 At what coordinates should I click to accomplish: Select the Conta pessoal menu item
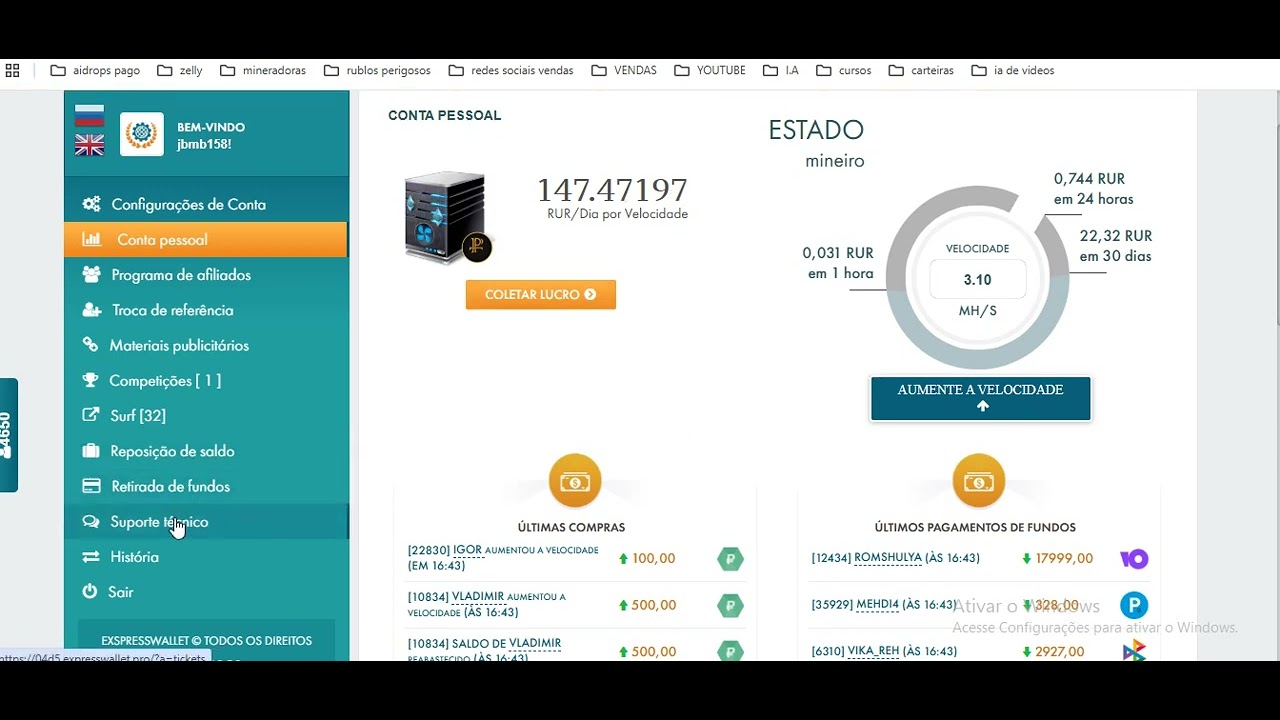pyautogui.click(x=206, y=240)
